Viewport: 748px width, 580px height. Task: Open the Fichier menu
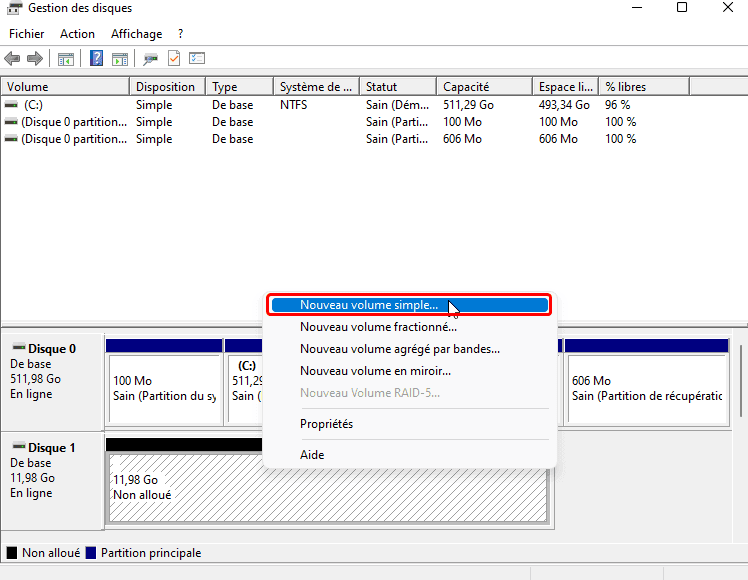pos(27,34)
